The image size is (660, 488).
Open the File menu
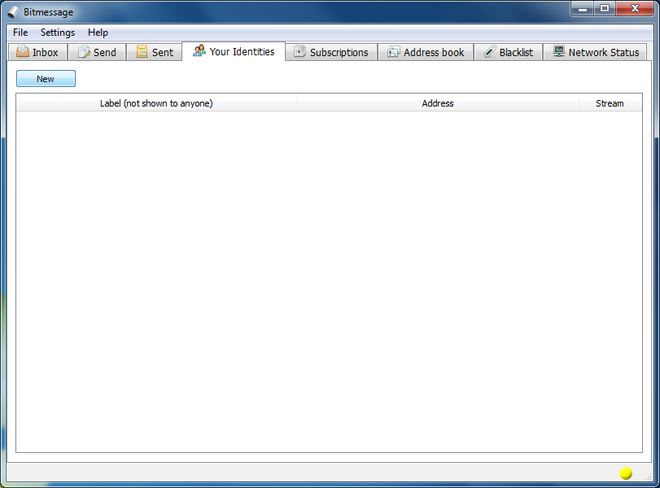(20, 32)
